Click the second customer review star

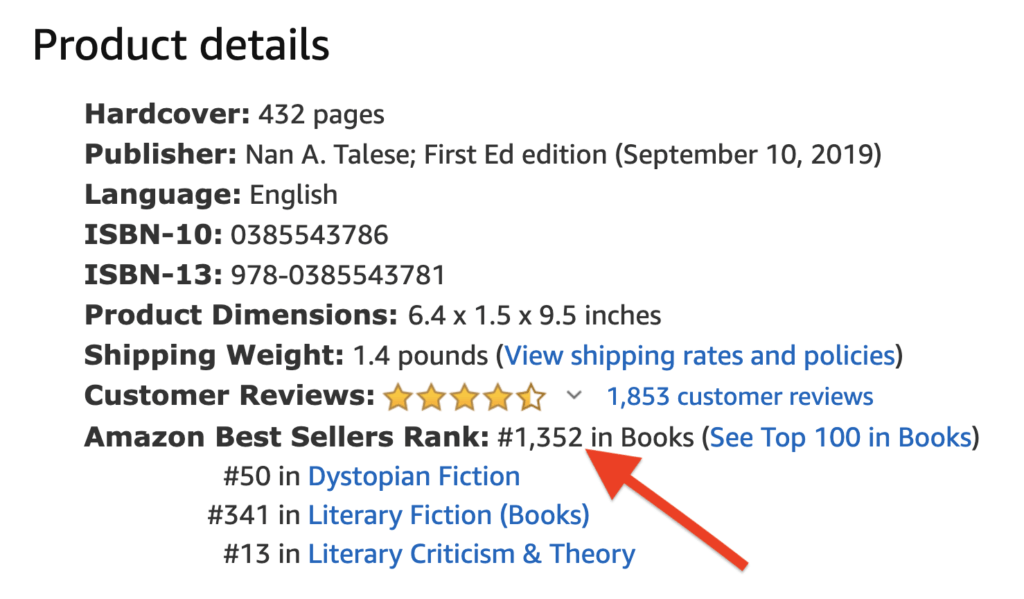pos(432,396)
